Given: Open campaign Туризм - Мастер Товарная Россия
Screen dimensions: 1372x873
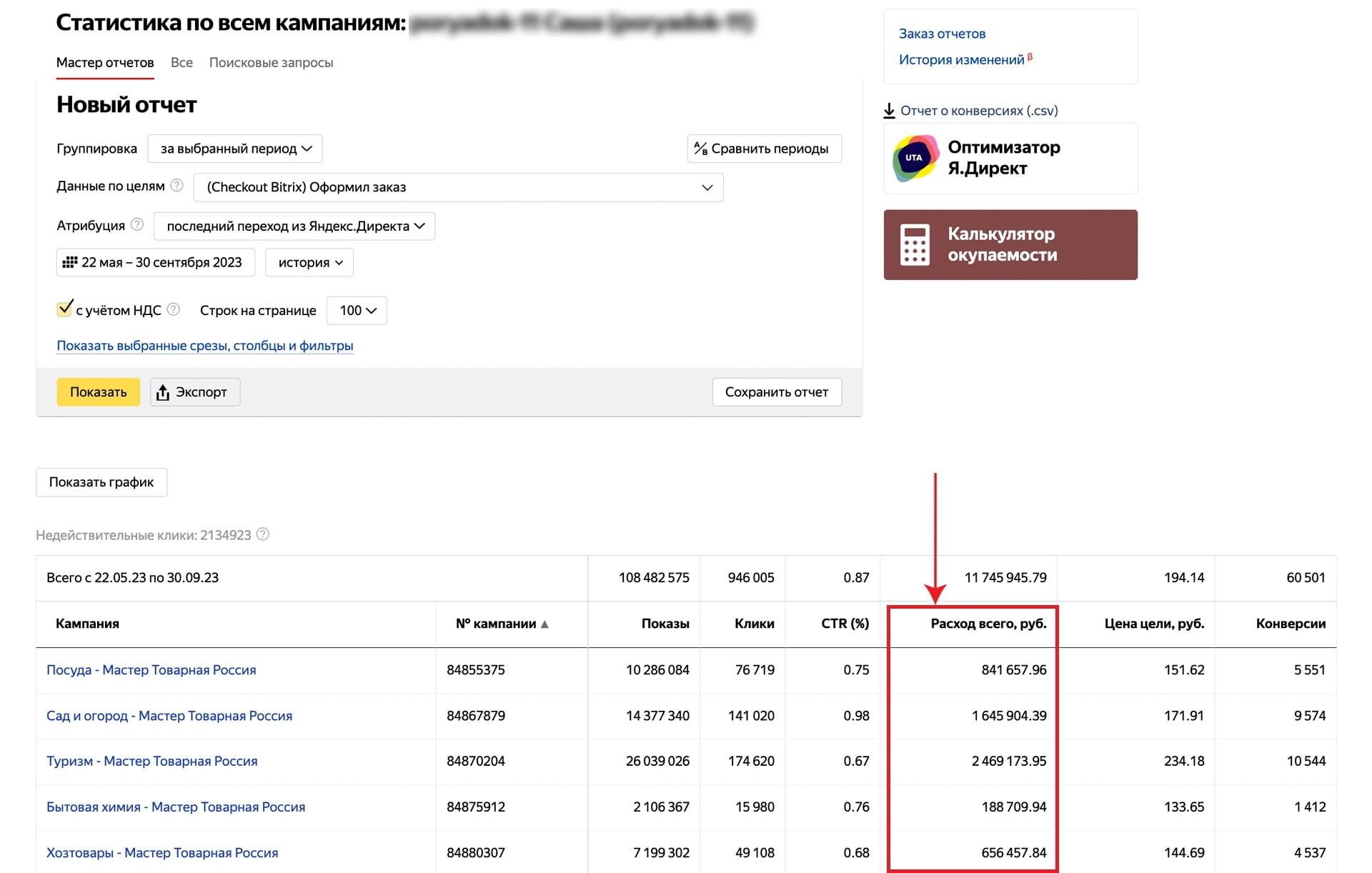Looking at the screenshot, I should 152,762.
